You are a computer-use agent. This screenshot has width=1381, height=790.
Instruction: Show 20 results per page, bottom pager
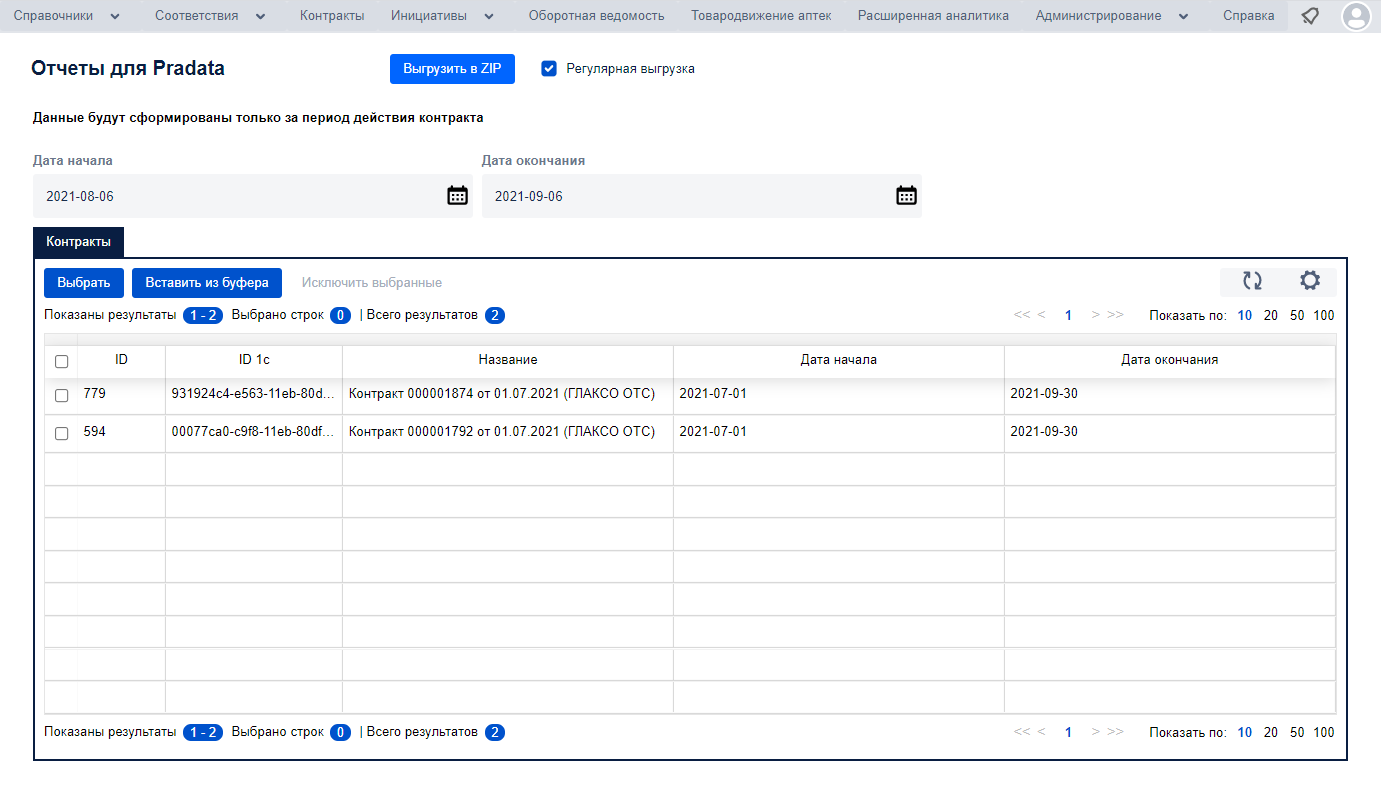(1271, 733)
